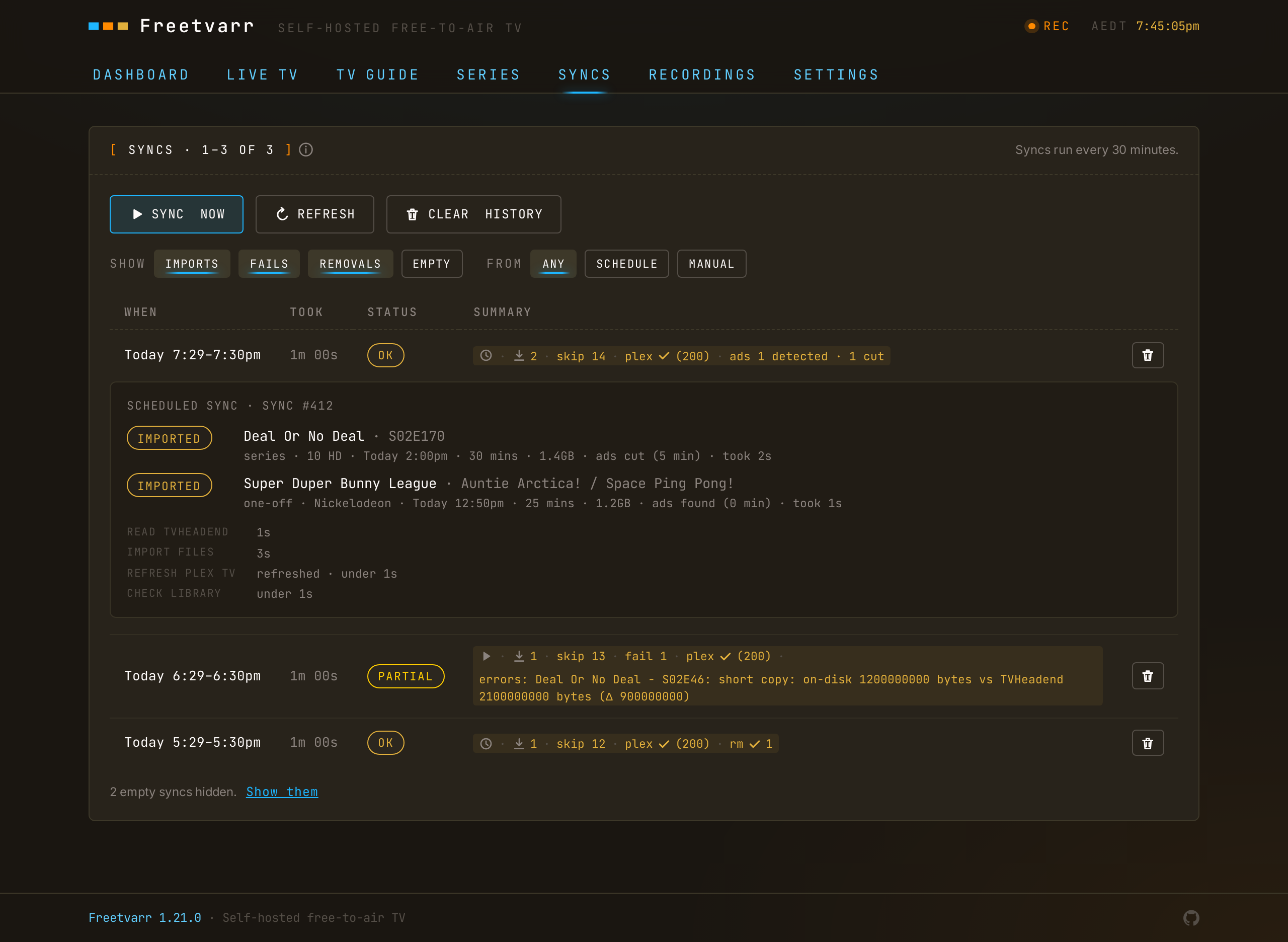Image resolution: width=1288 pixels, height=942 pixels.
Task: Select the Any source filter
Action: pyautogui.click(x=553, y=264)
